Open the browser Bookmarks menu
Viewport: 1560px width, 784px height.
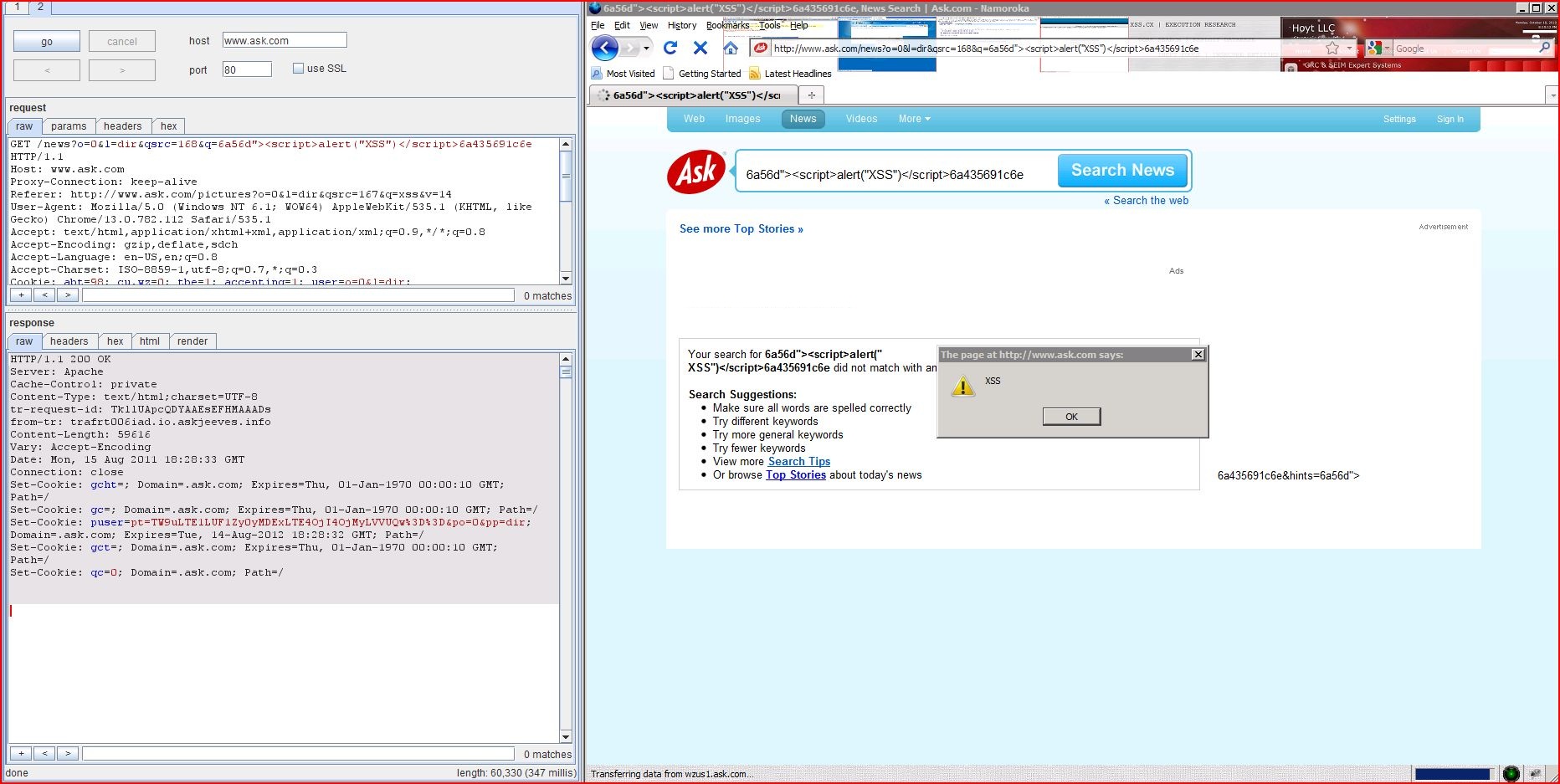tap(728, 25)
